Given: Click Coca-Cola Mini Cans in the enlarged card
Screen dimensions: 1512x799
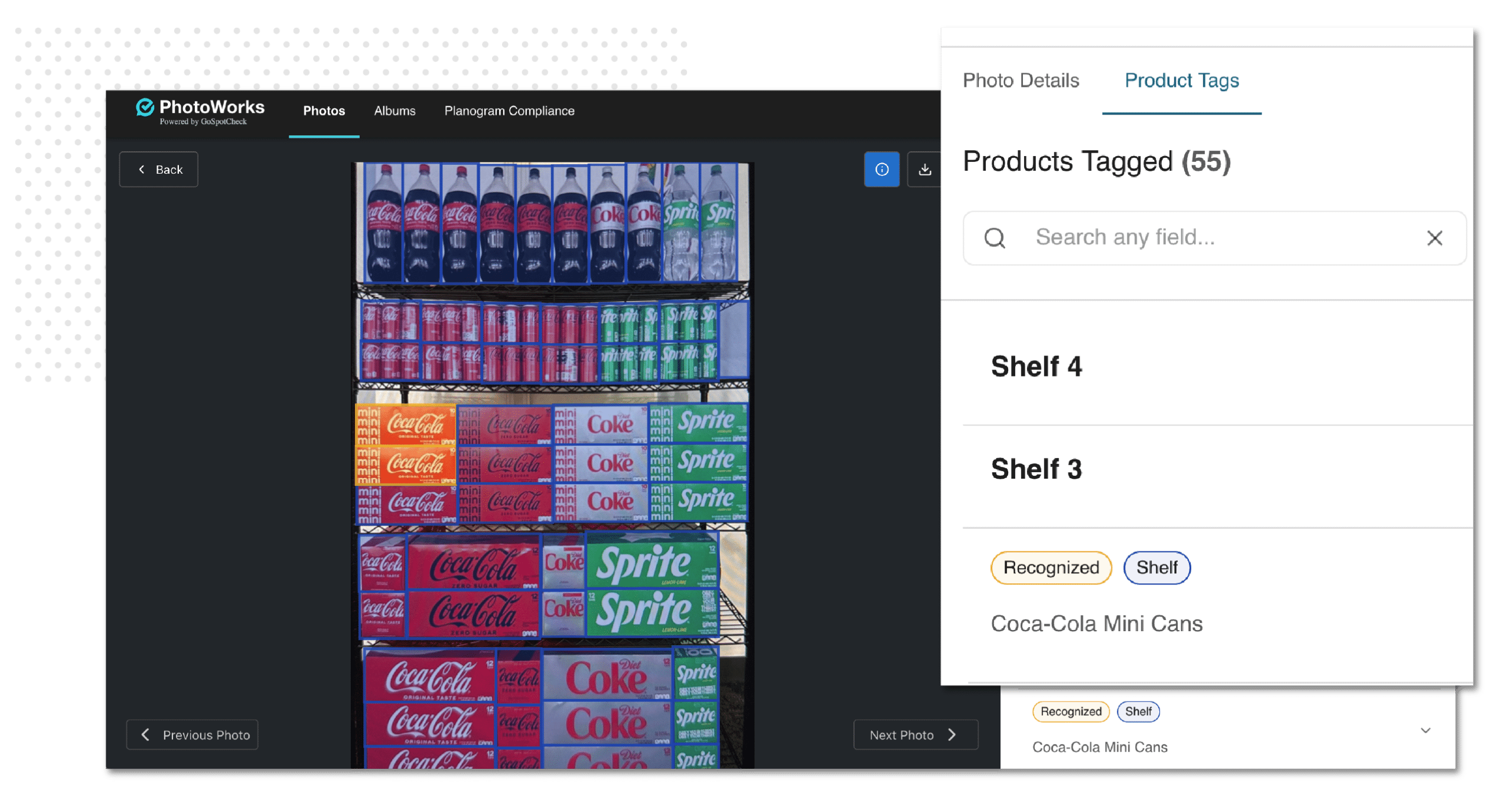Looking at the screenshot, I should tap(1096, 623).
